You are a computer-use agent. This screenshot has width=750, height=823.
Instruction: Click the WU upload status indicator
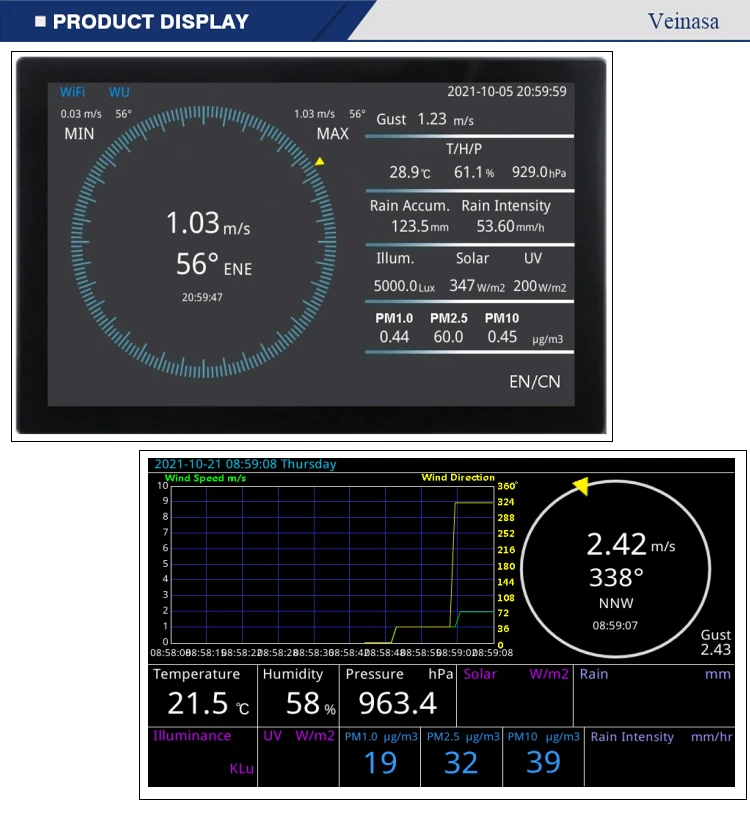click(x=119, y=92)
